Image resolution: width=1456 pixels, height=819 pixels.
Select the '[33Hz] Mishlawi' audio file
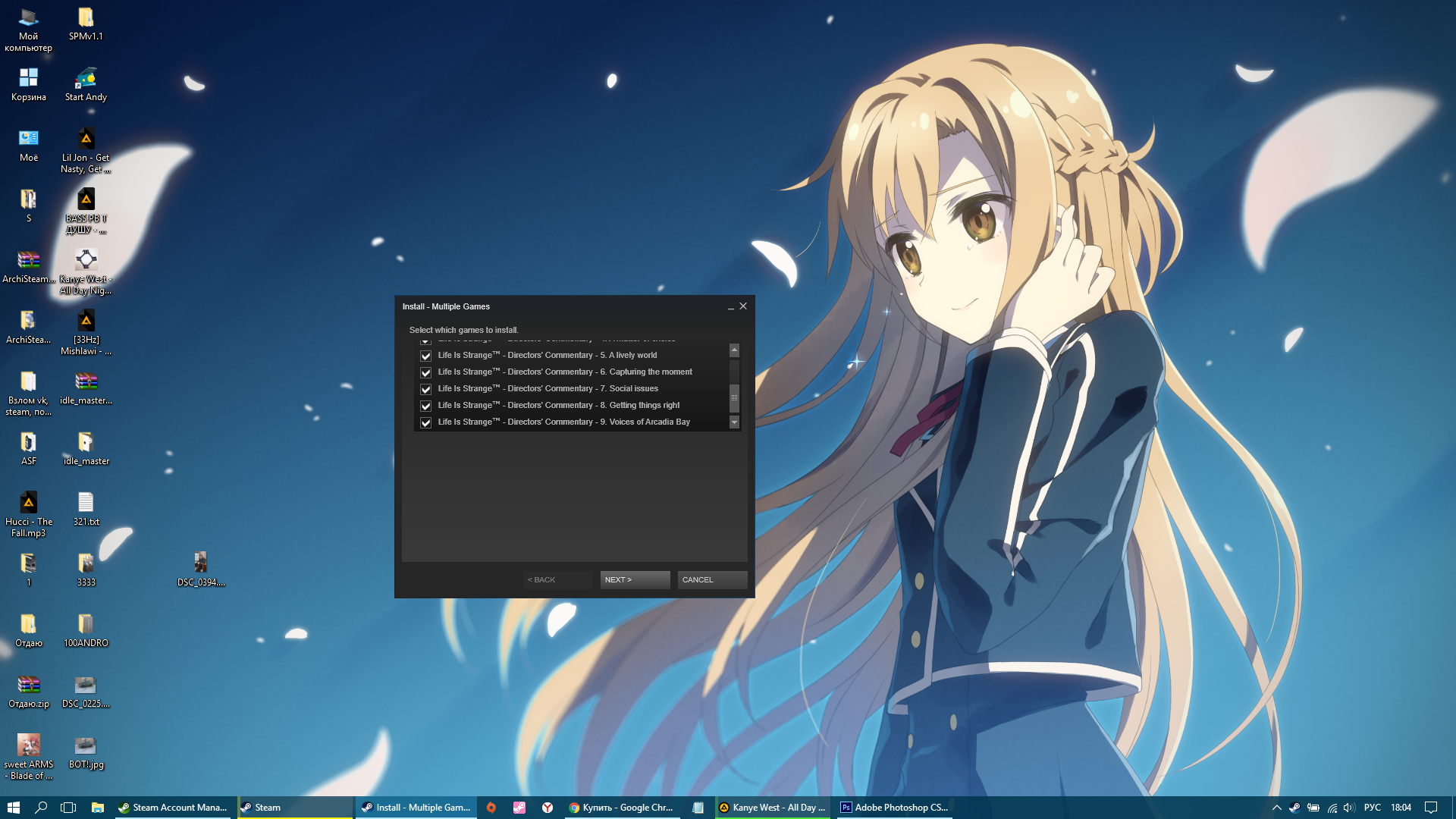[x=86, y=333]
